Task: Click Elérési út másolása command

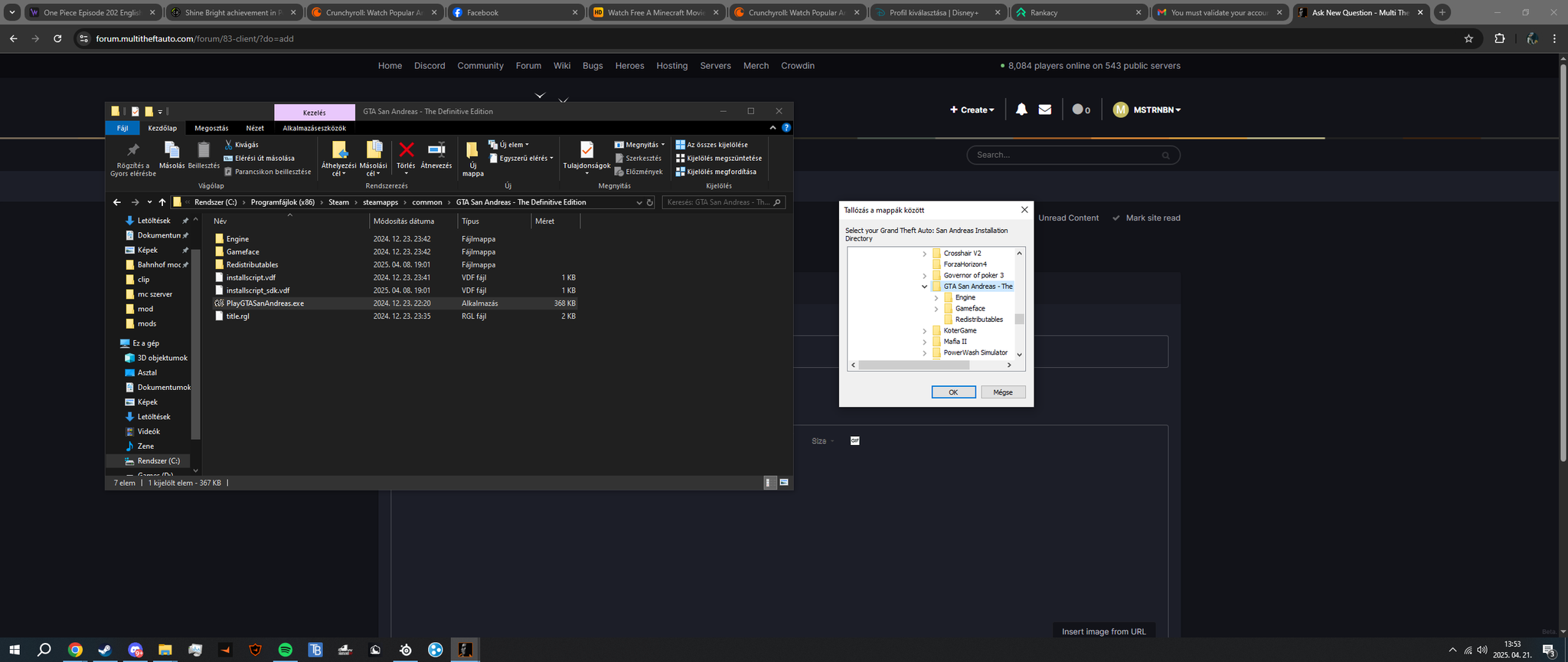Action: 259,158
